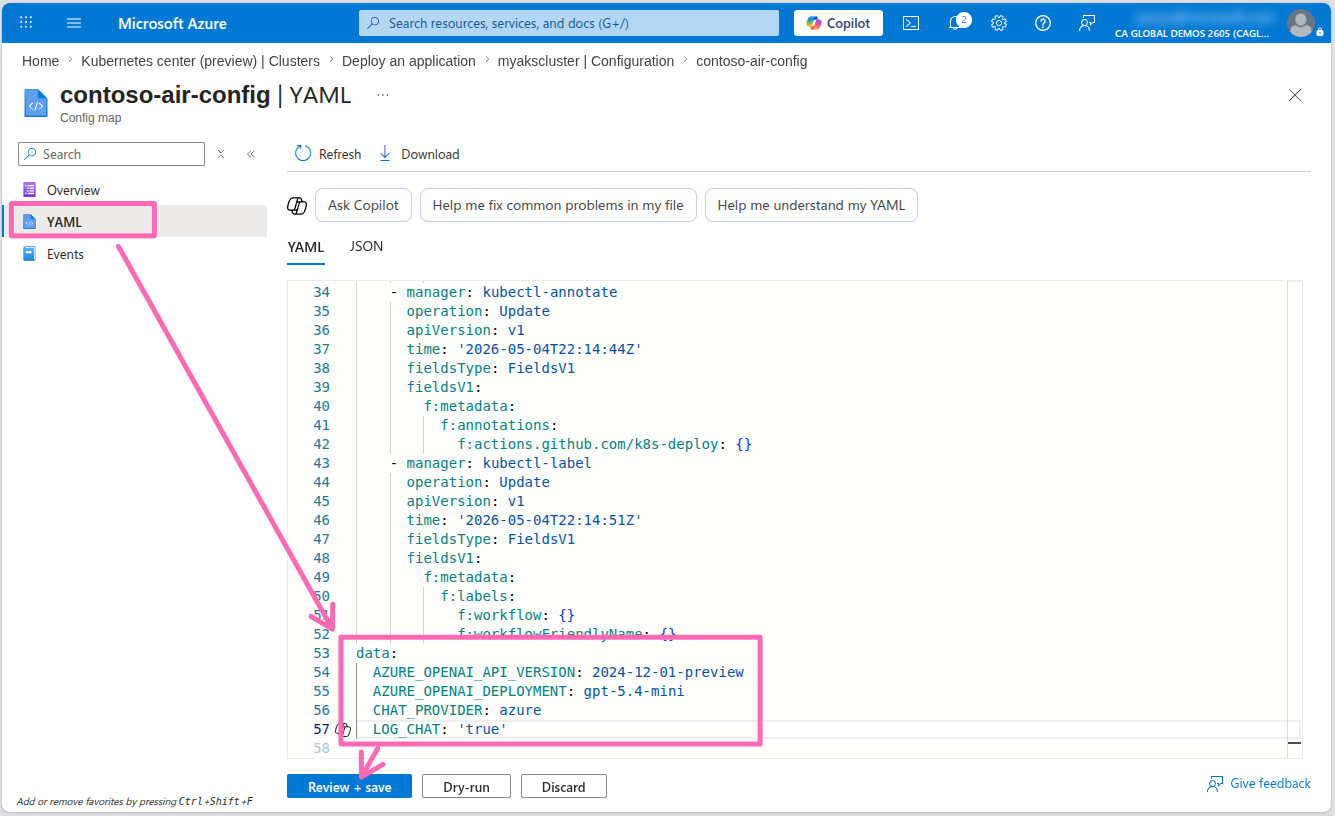
Task: Focus the global search resources box
Action: pos(568,23)
